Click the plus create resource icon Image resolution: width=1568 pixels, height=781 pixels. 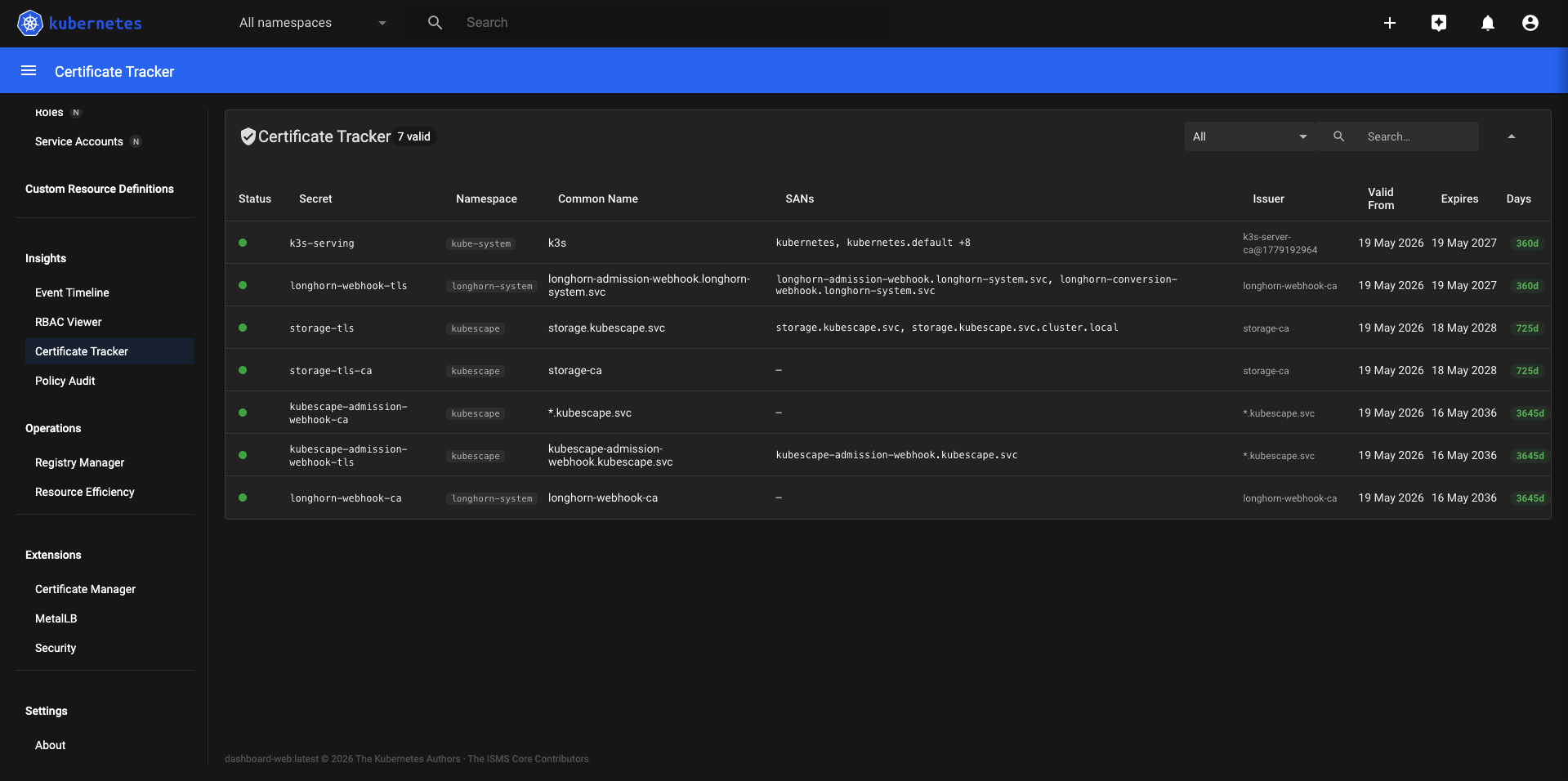point(1390,23)
